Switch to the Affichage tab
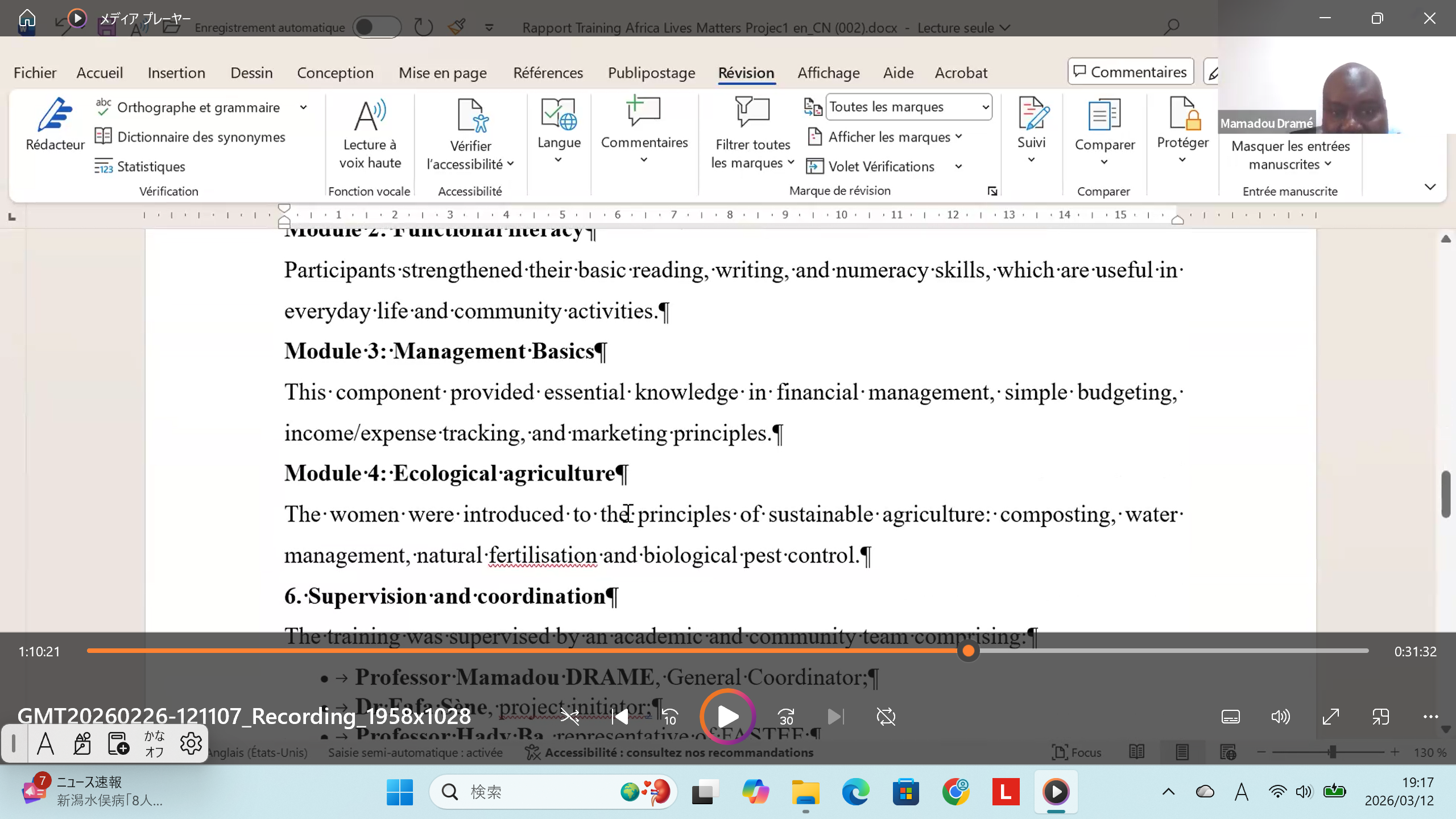 tap(828, 73)
